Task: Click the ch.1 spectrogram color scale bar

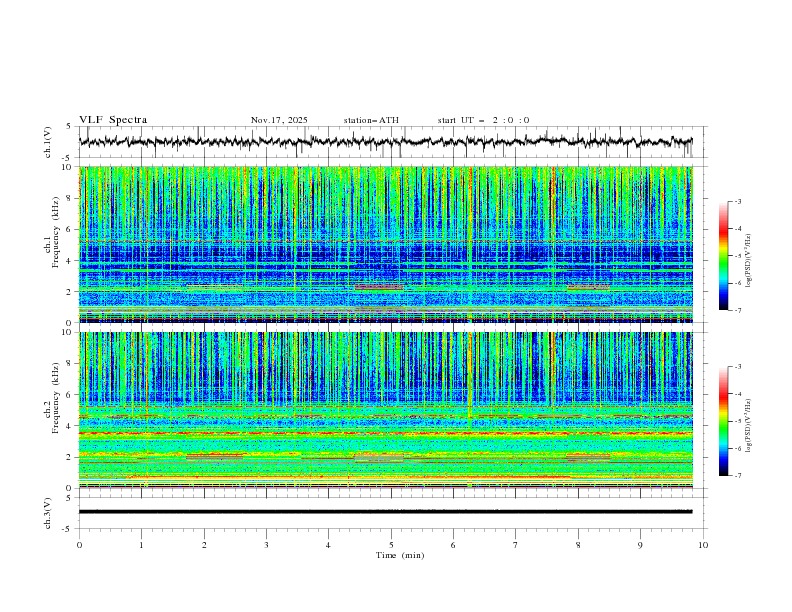Action: [723, 255]
